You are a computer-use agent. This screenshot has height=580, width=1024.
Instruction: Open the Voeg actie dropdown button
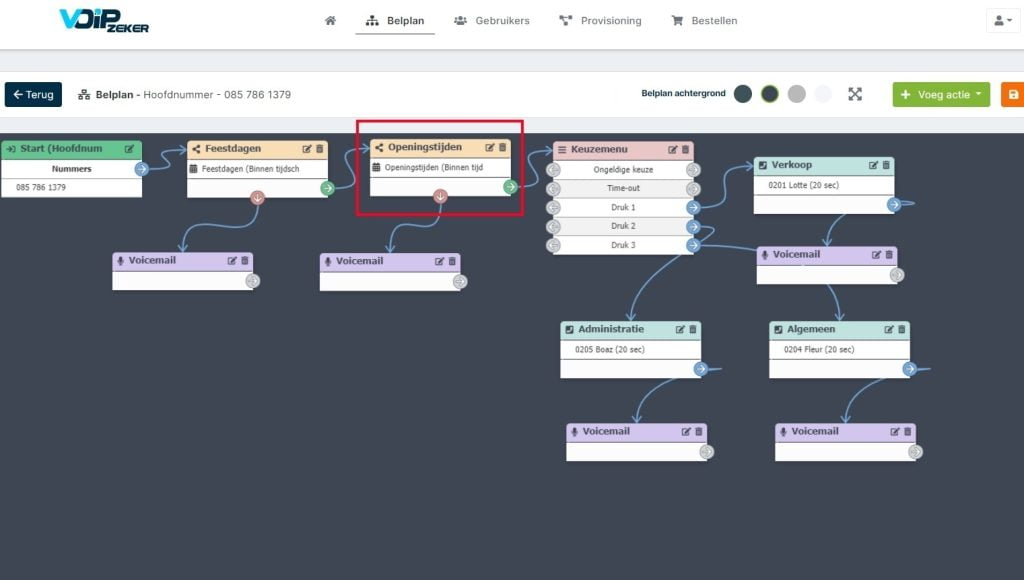pos(941,94)
